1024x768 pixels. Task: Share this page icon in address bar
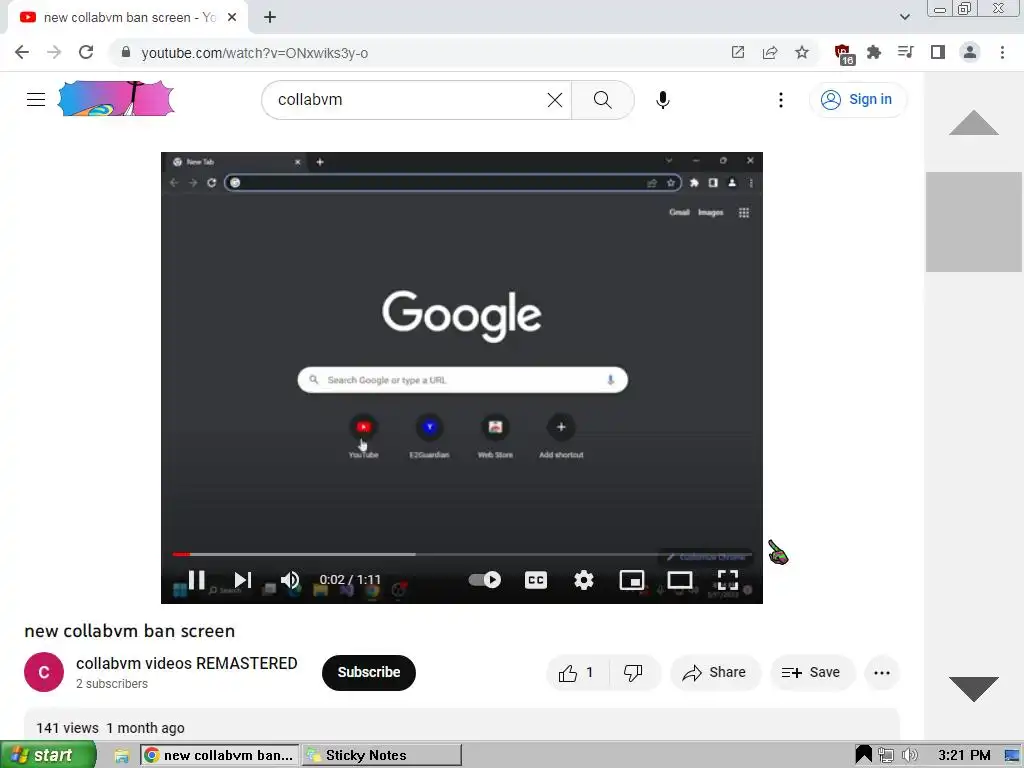click(x=770, y=52)
